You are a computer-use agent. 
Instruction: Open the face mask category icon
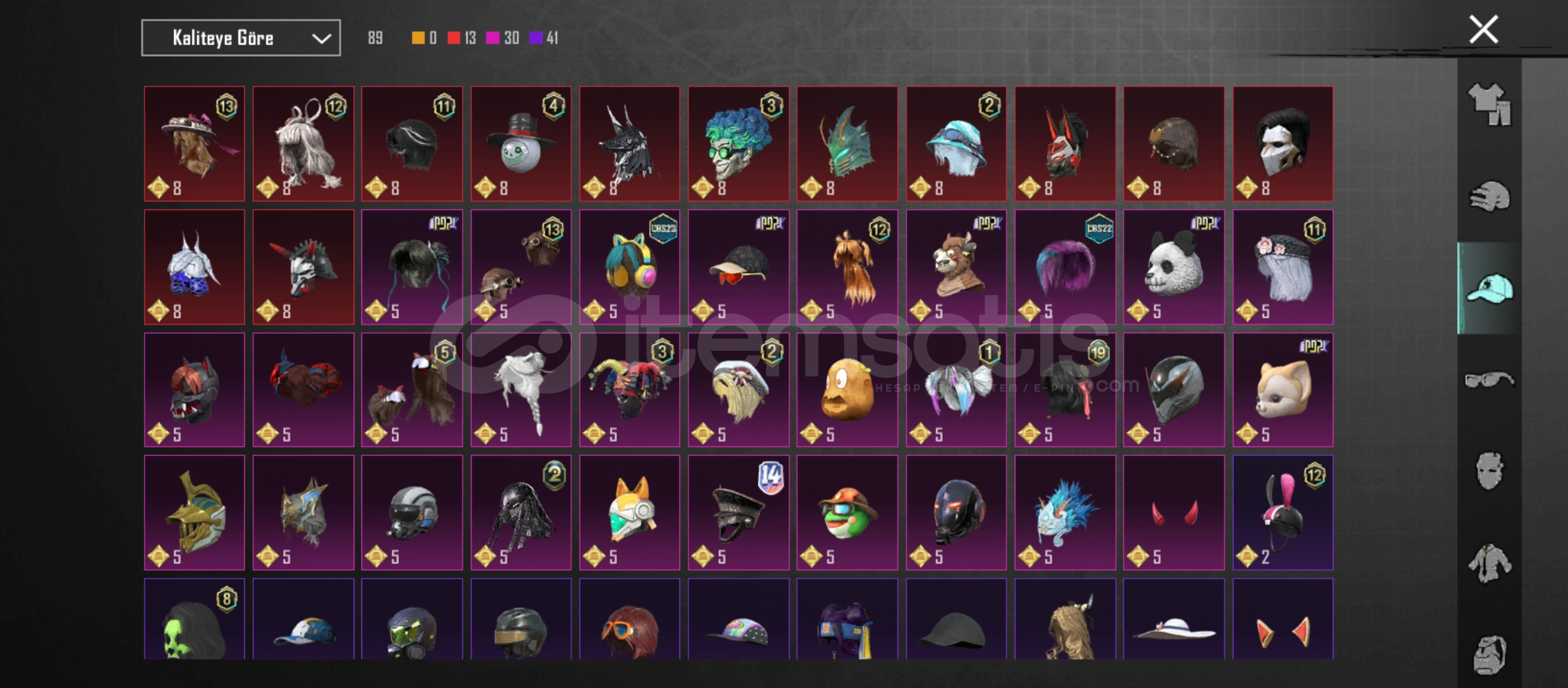(1490, 471)
